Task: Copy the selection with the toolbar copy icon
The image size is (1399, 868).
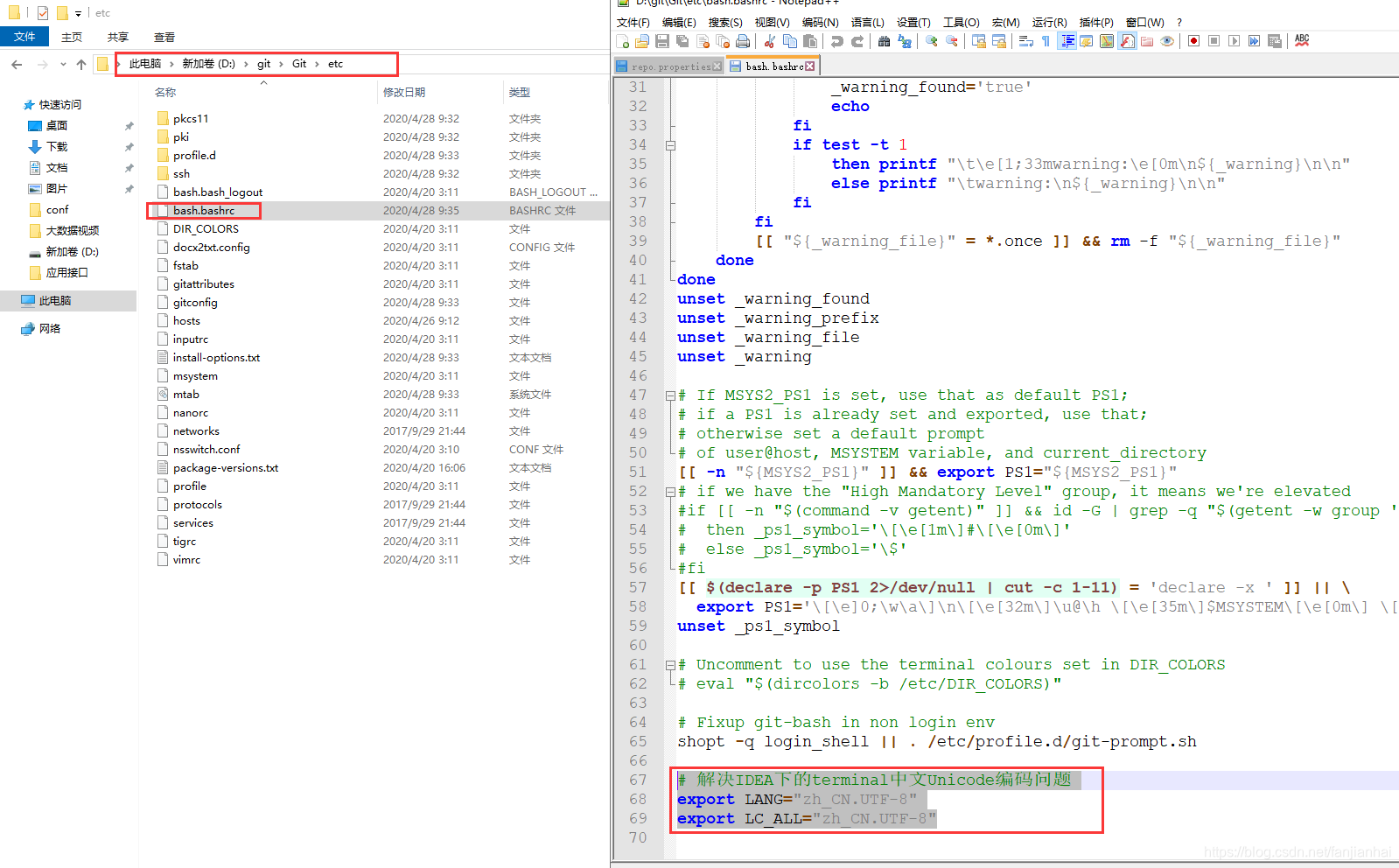Action: 790,41
